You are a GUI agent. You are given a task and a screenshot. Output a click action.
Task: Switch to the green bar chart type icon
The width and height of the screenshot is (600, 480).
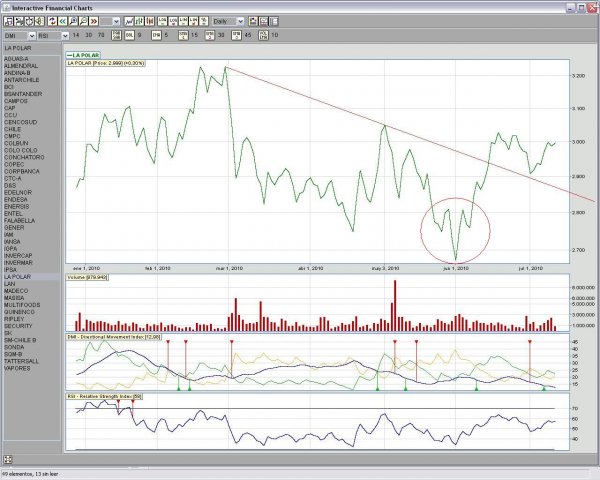(x=139, y=21)
